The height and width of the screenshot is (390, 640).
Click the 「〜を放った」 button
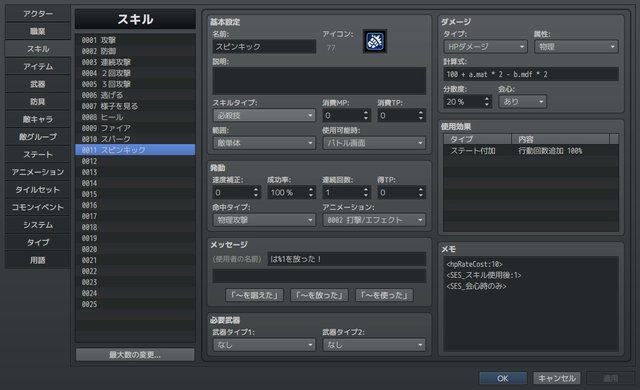(319, 295)
